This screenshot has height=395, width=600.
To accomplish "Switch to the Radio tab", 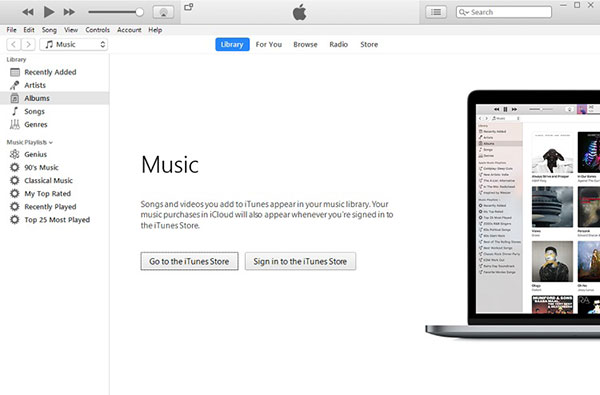I will click(x=339, y=44).
